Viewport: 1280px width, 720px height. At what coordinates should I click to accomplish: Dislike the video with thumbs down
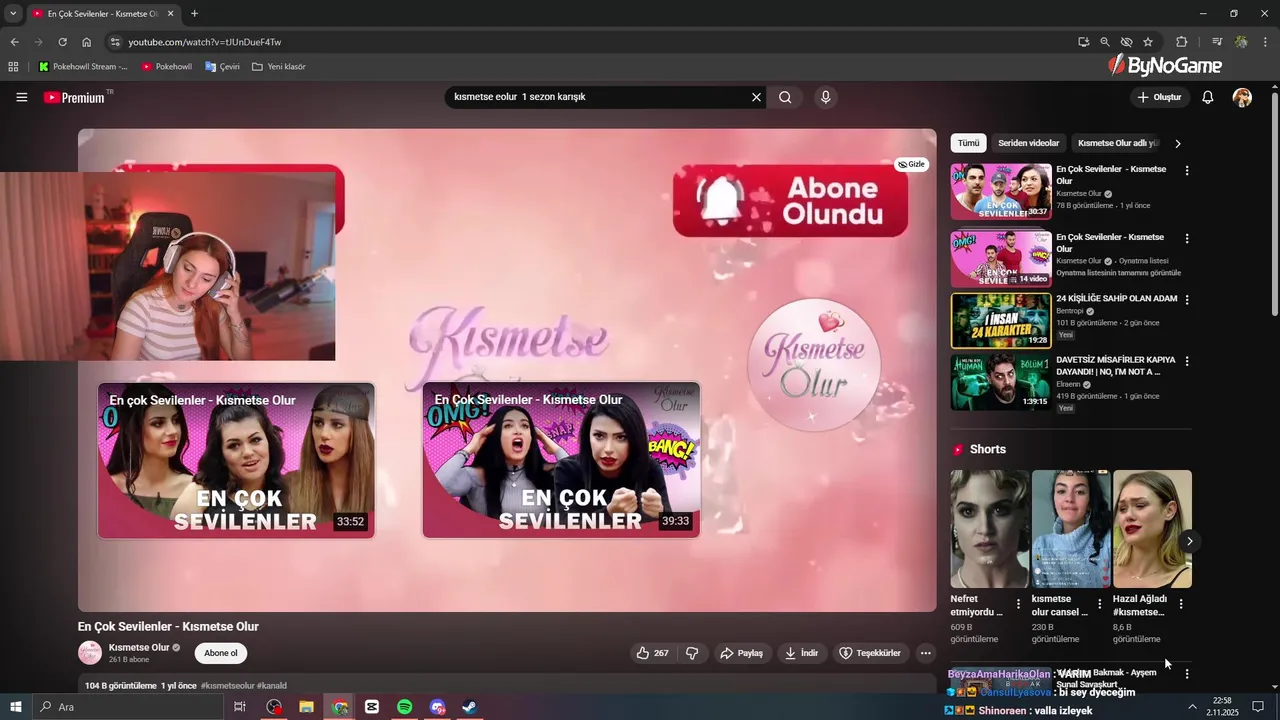692,653
